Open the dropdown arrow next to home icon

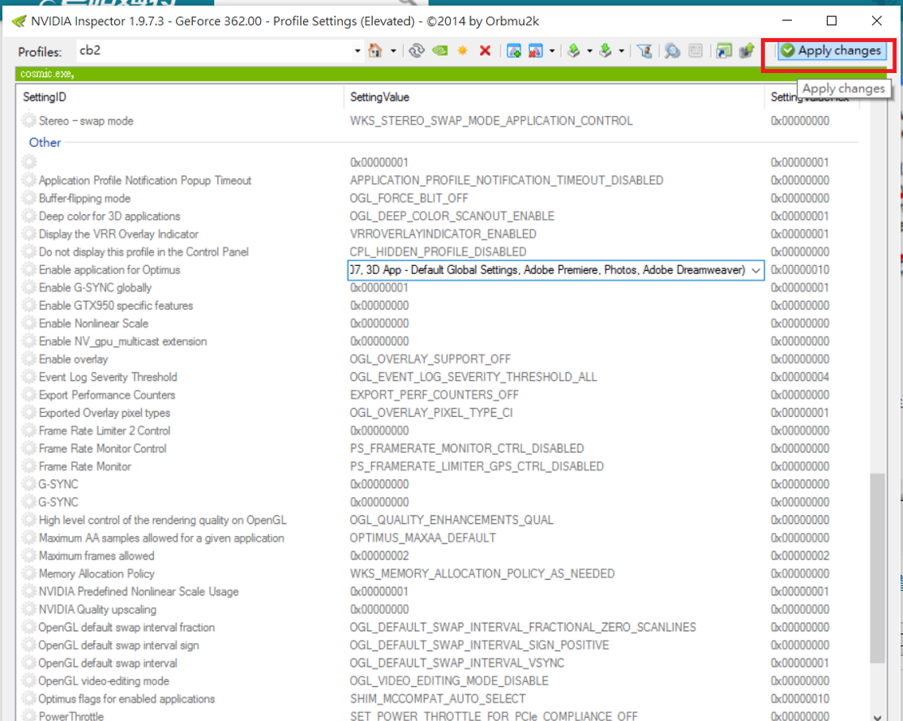pos(393,51)
